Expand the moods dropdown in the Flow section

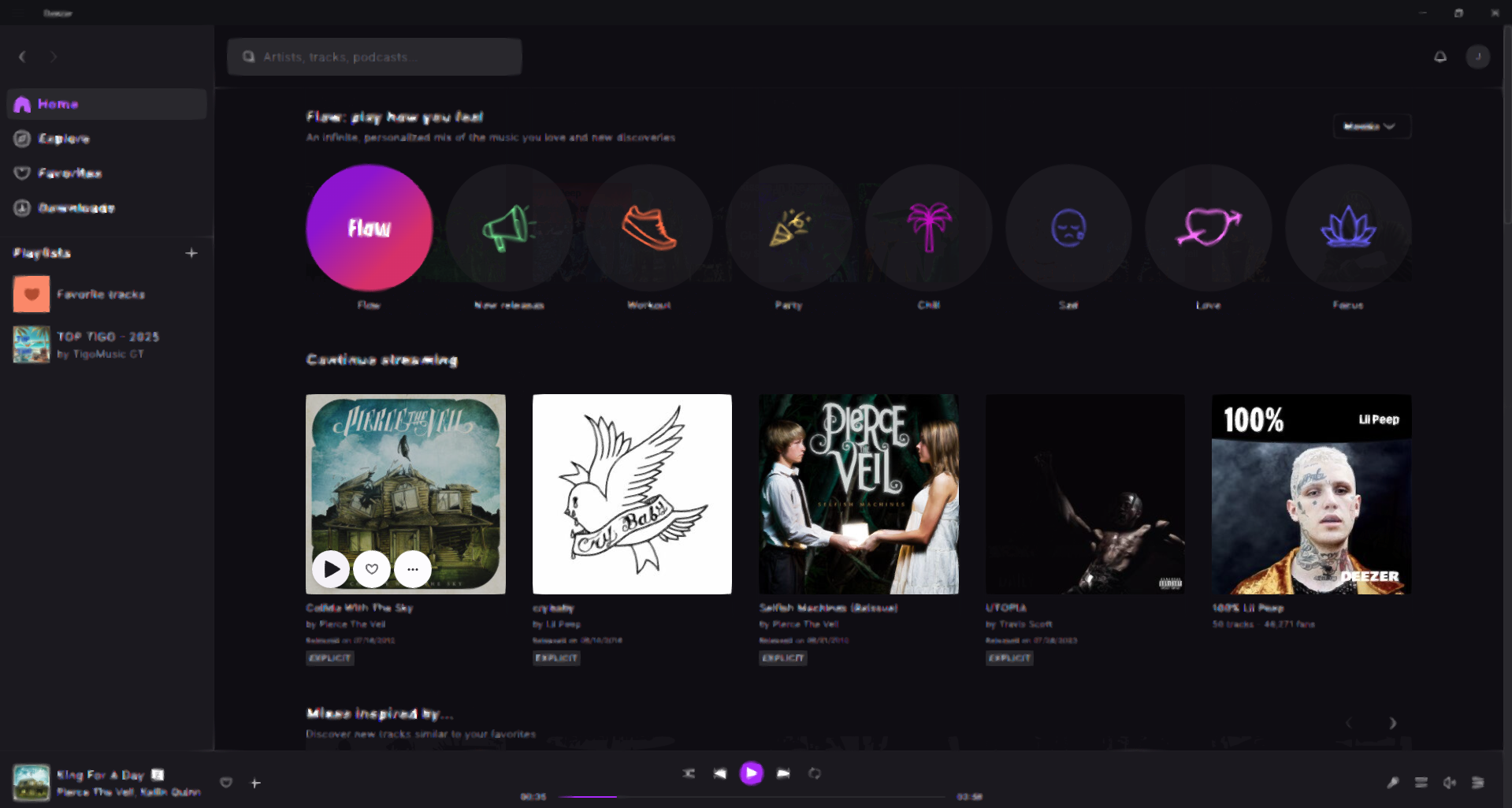pyautogui.click(x=1371, y=126)
